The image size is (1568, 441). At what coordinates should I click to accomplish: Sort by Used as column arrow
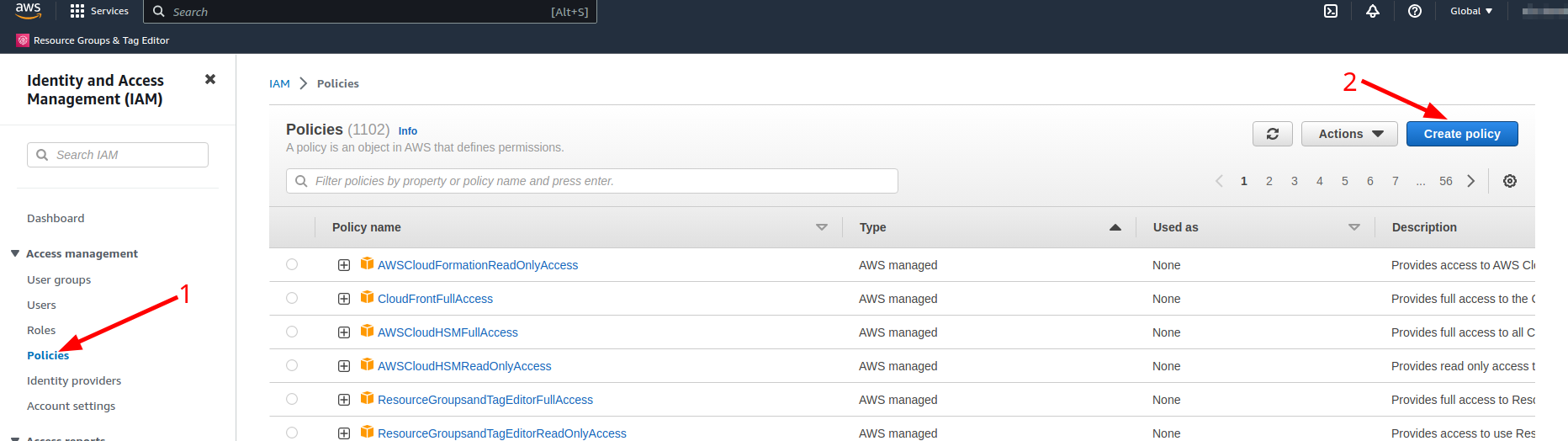[x=1354, y=227]
